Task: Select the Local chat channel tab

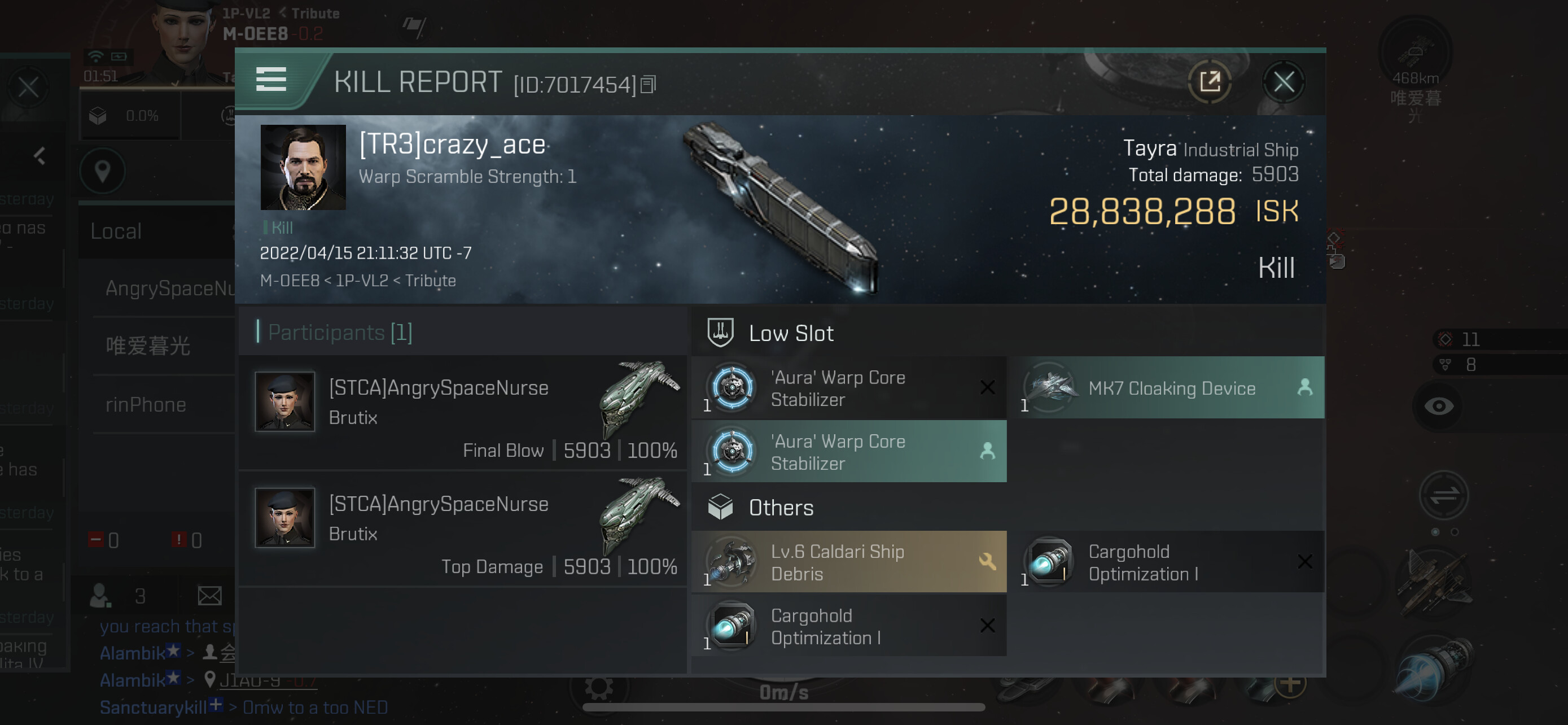Action: [x=116, y=232]
